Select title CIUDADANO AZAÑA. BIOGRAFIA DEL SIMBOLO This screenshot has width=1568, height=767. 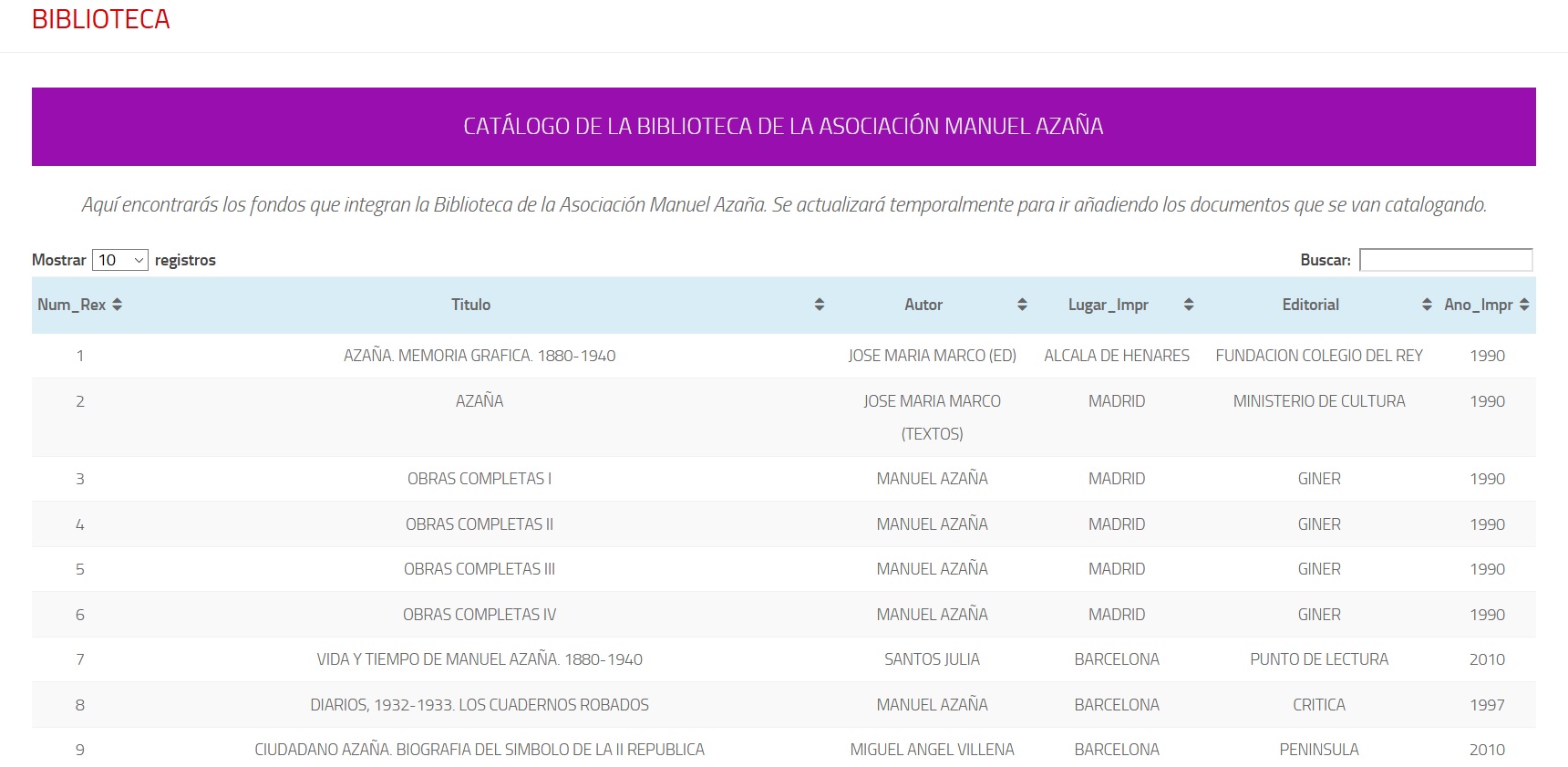(x=480, y=750)
